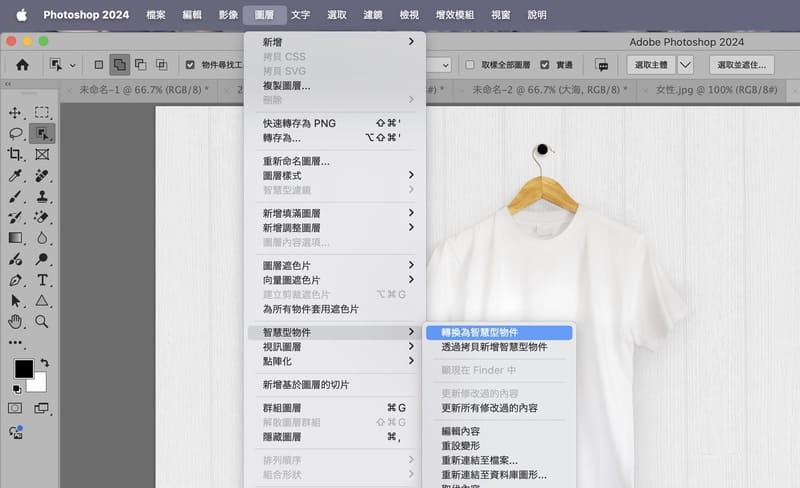Open the dropdown next to 選取主體
The image size is (800, 488).
point(686,65)
